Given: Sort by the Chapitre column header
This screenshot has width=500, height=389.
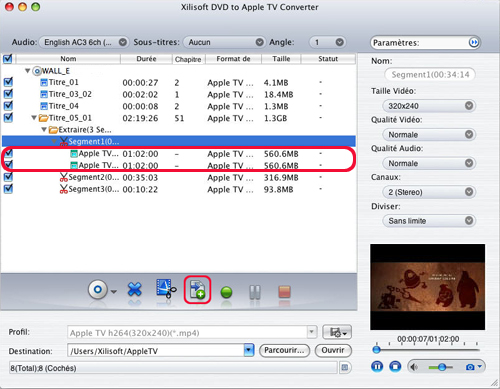Looking at the screenshot, I should pos(188,59).
